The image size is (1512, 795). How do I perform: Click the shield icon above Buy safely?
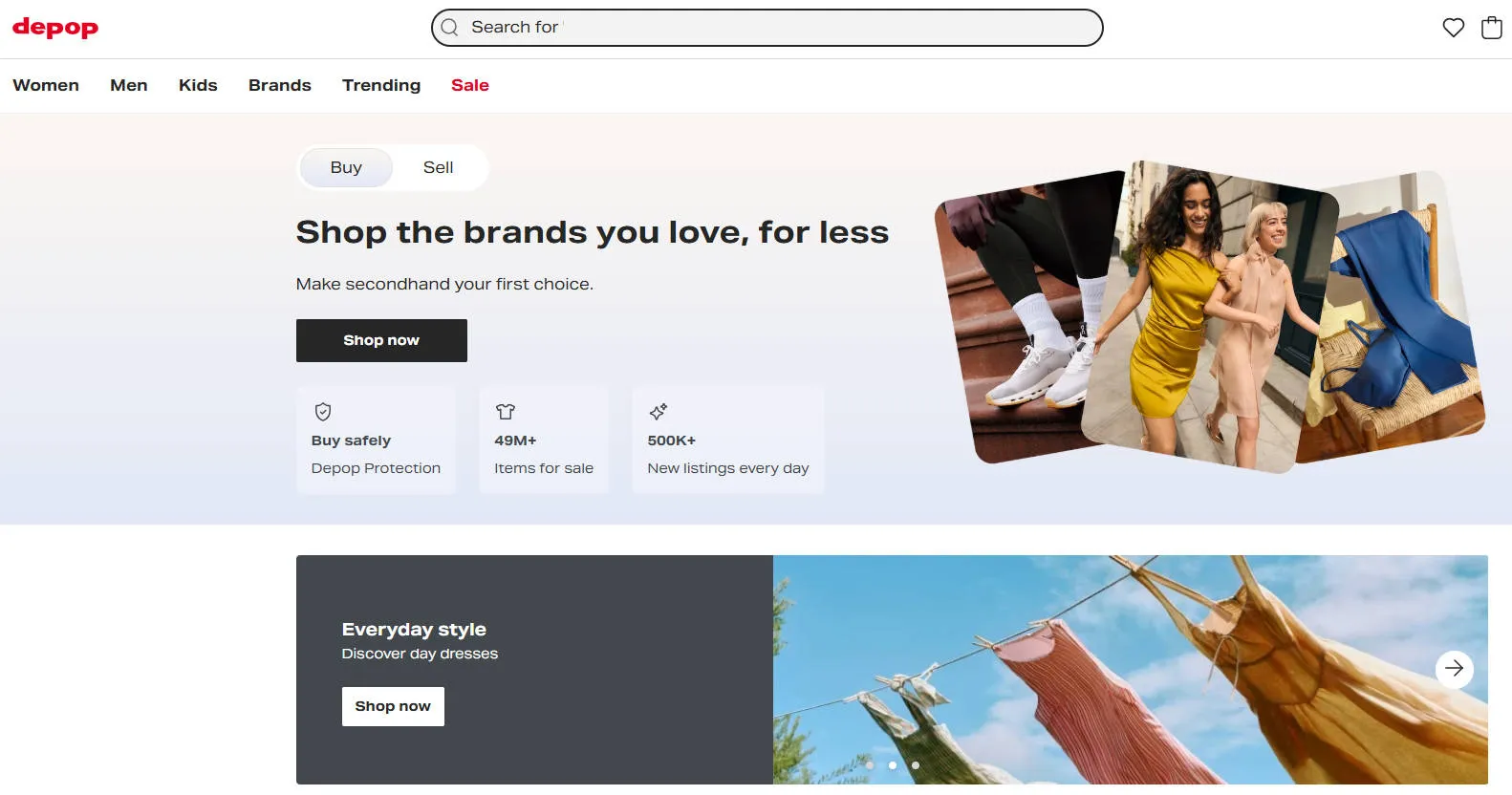tap(323, 412)
